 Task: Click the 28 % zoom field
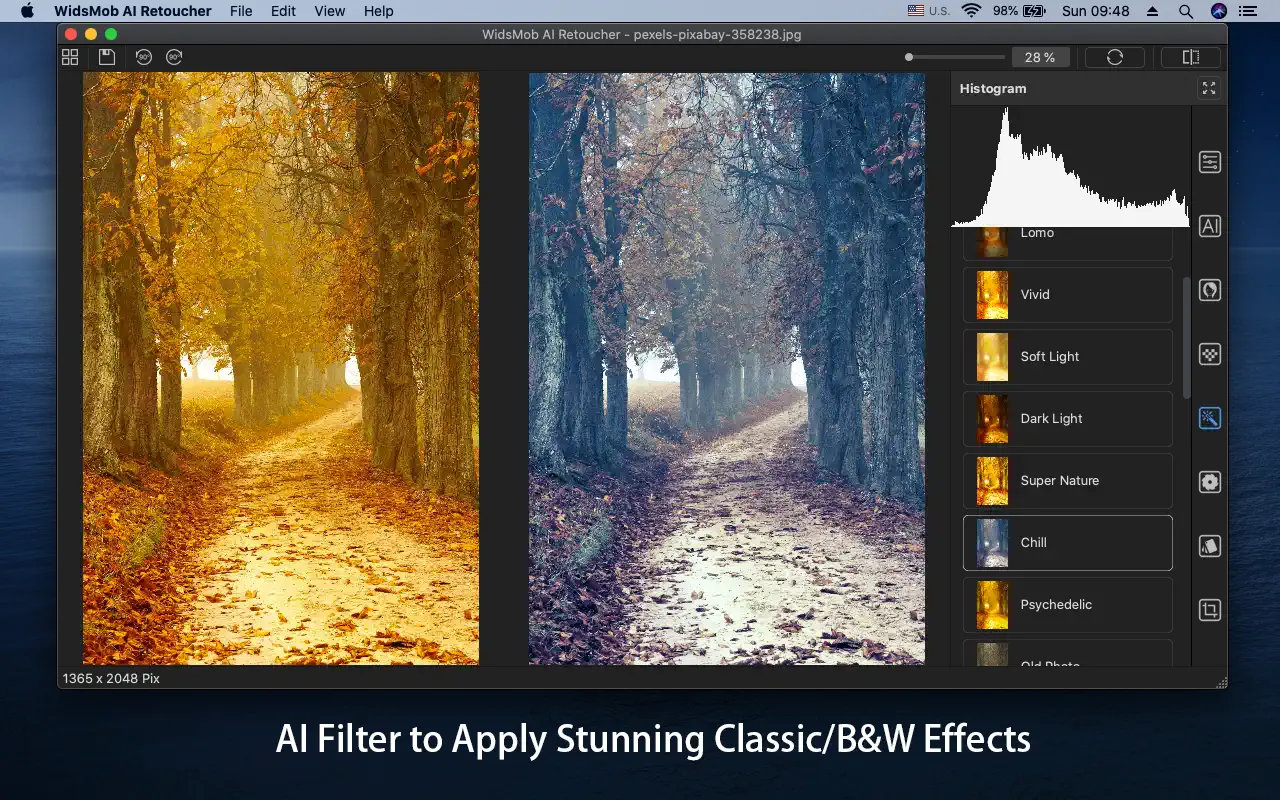pyautogui.click(x=1040, y=58)
